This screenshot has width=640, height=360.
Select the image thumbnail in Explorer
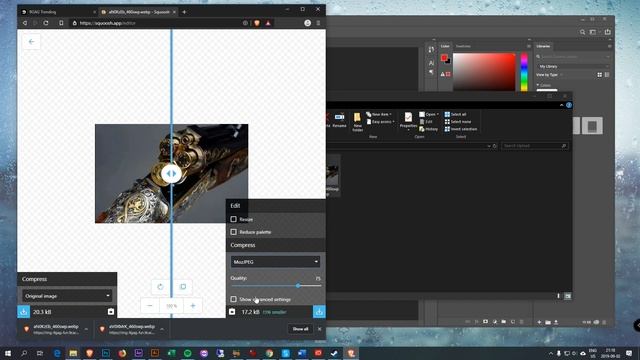pyautogui.click(x=333, y=176)
